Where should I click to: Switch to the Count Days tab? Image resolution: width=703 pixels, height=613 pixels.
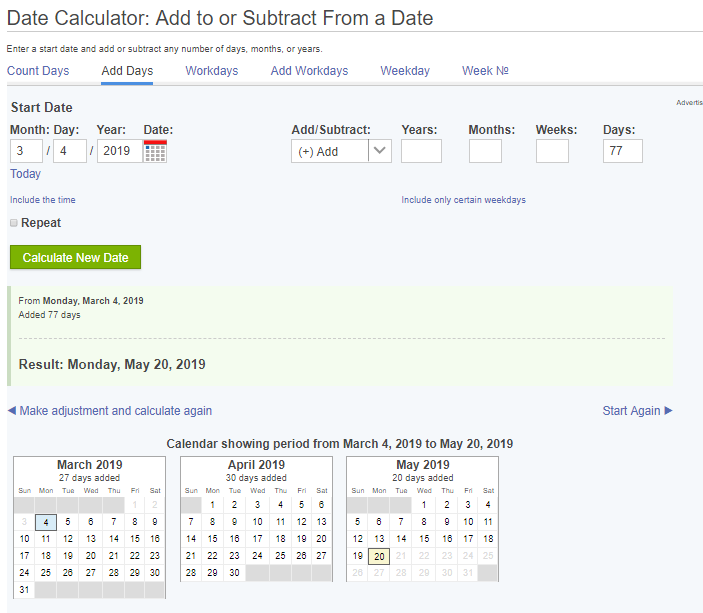click(38, 71)
